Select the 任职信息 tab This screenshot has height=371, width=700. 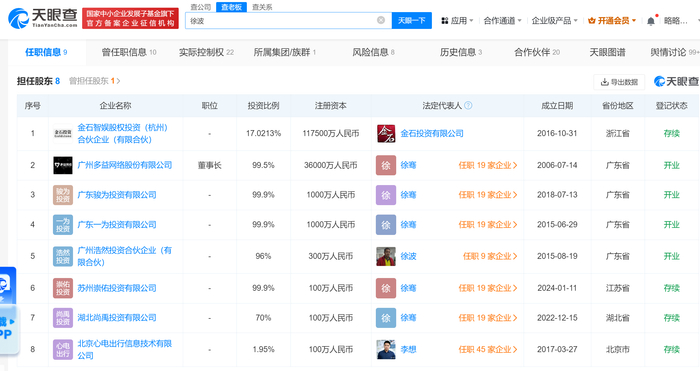click(x=46, y=52)
